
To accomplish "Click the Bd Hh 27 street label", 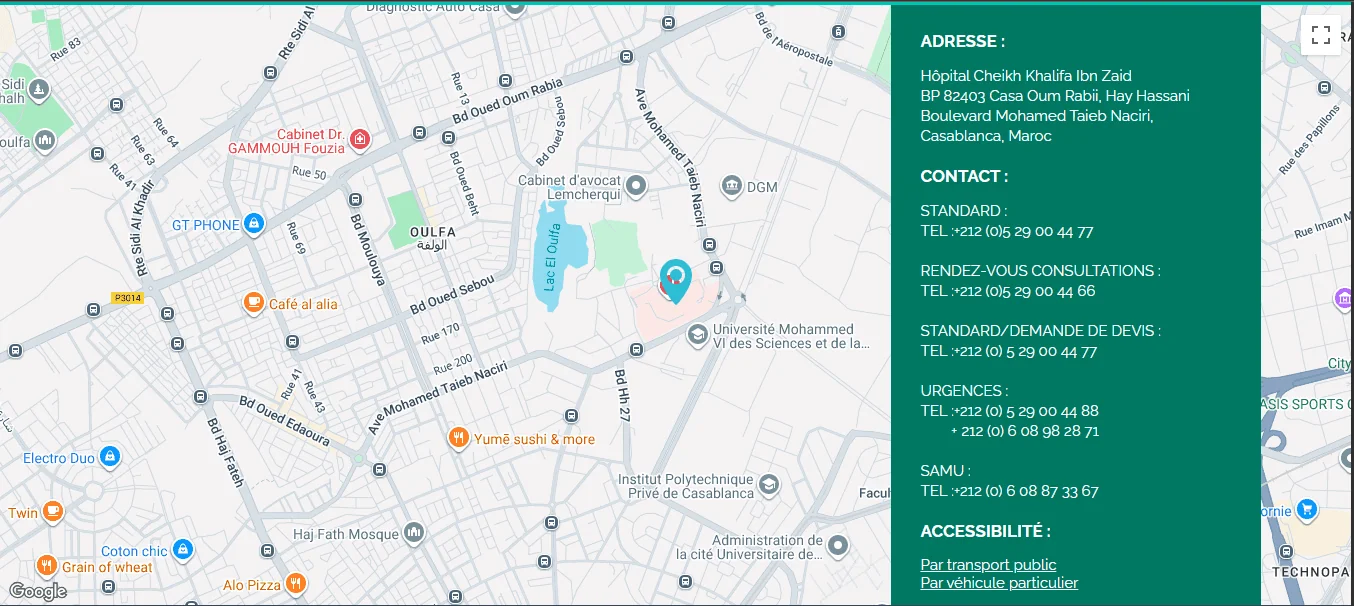I will pyautogui.click(x=624, y=396).
